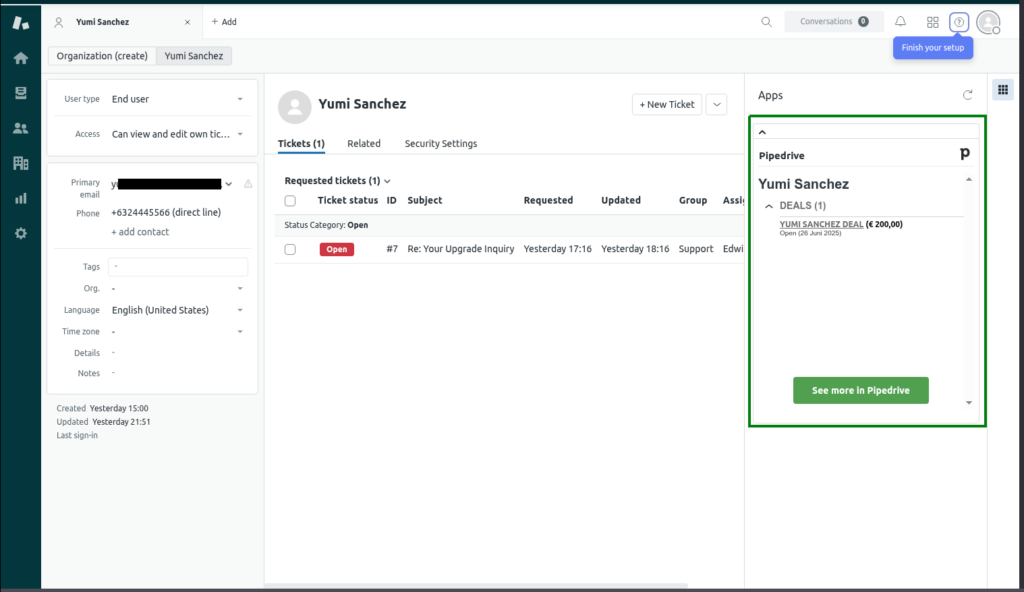
Task: Open the Org. dropdown
Action: tap(177, 289)
